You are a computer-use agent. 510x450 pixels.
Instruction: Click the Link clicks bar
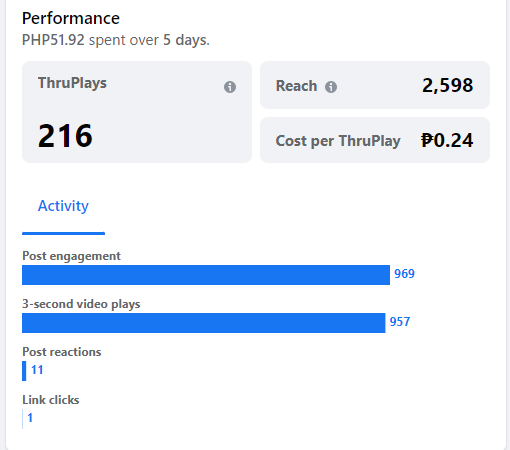(22, 419)
